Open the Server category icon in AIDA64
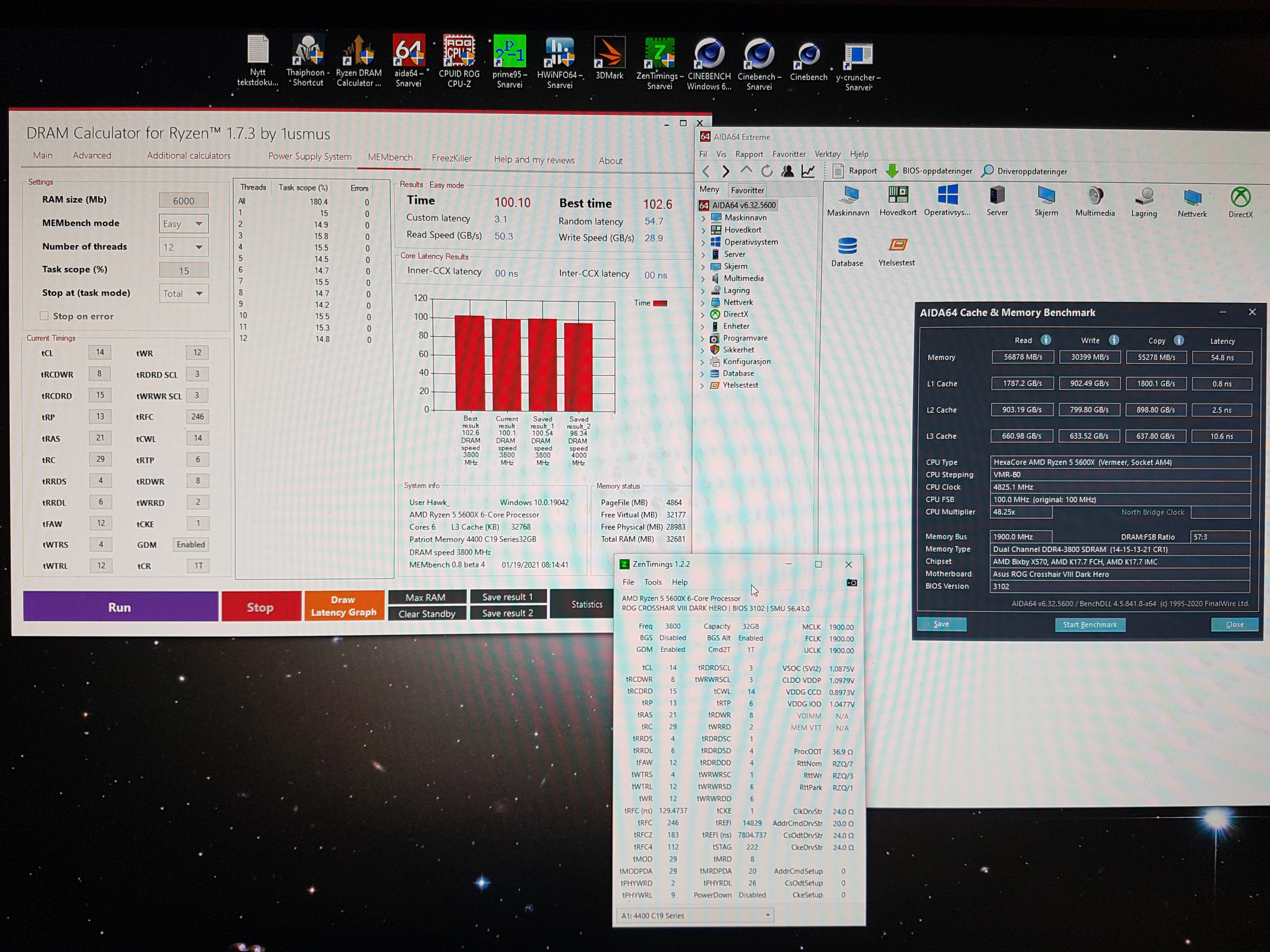This screenshot has width=1270, height=952. click(997, 201)
